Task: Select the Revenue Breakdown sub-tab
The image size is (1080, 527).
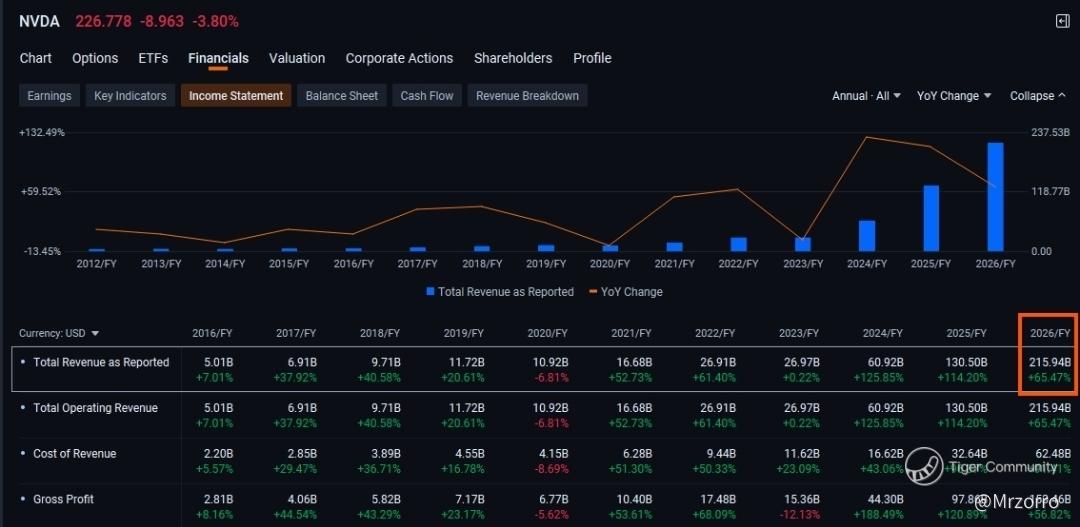Action: tap(527, 96)
